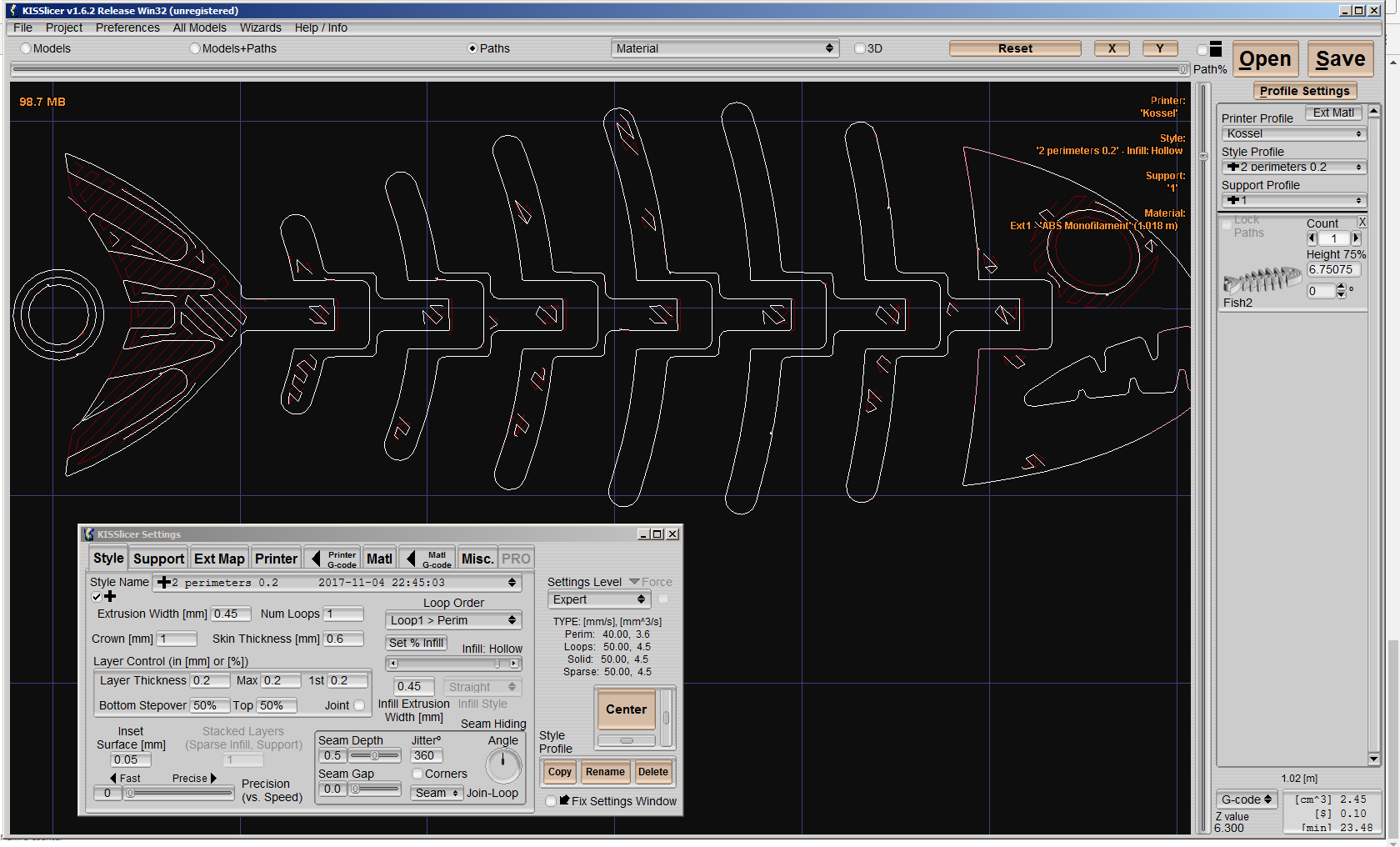Increase model Count with right arrow
1400x847 pixels.
click(x=1356, y=238)
